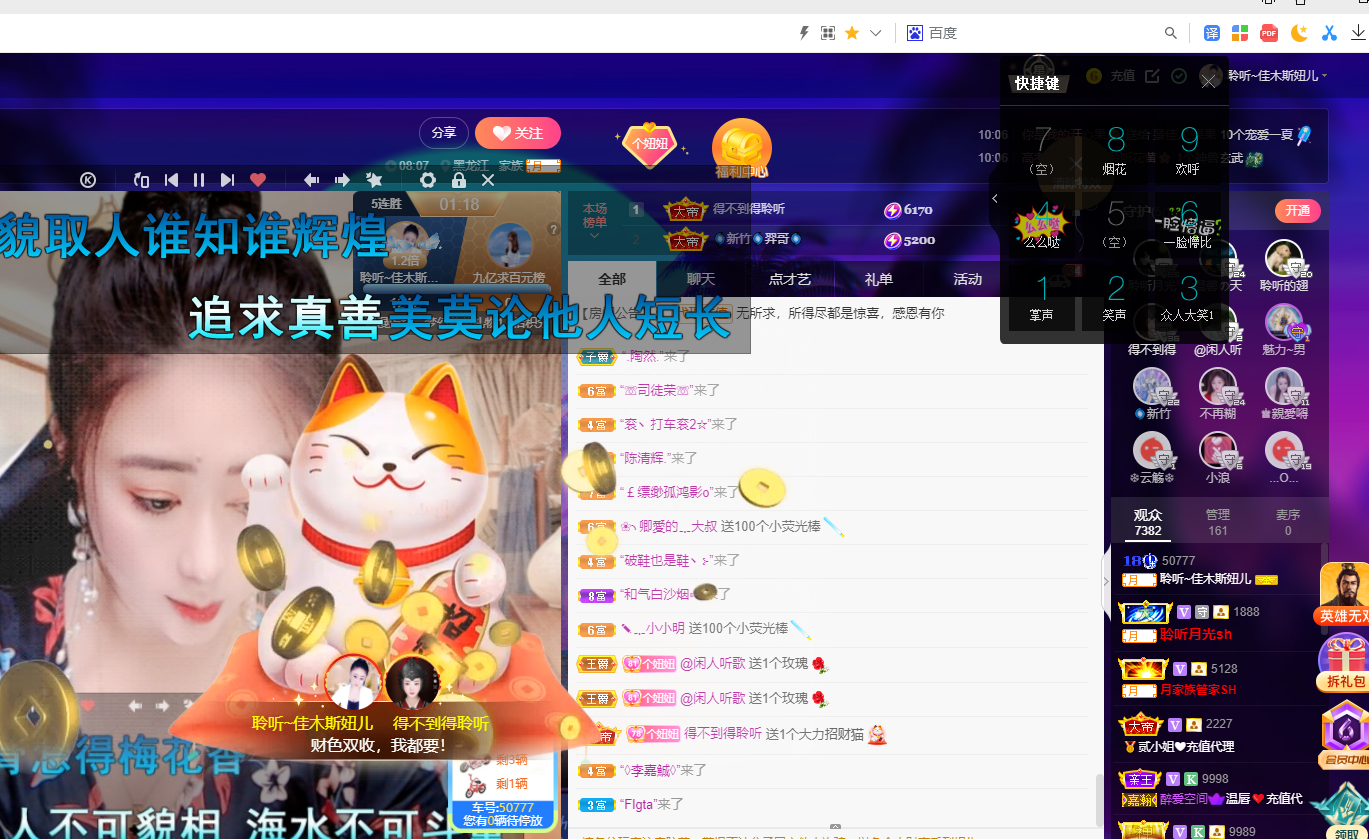The image size is (1369, 839).
Task: Toggle the padlock lock icon in player toolbar
Action: [x=459, y=180]
